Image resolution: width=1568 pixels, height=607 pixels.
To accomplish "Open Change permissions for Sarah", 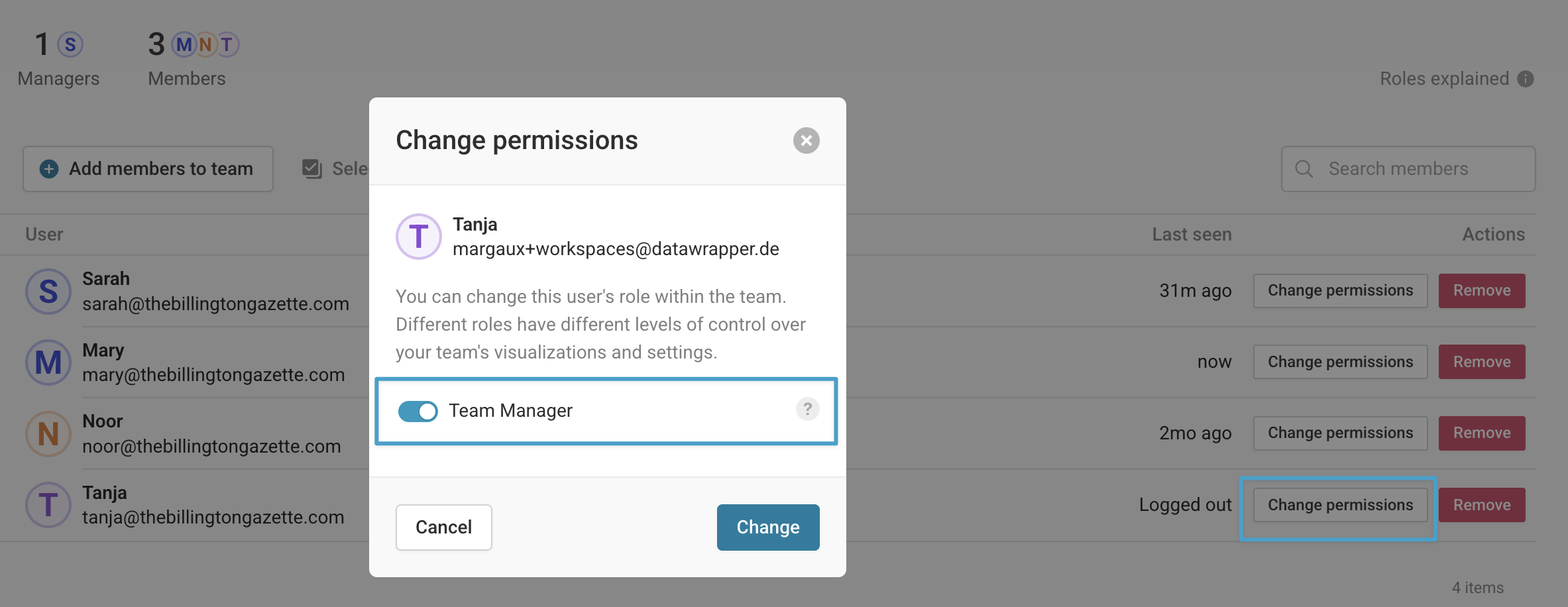I will 1340,291.
